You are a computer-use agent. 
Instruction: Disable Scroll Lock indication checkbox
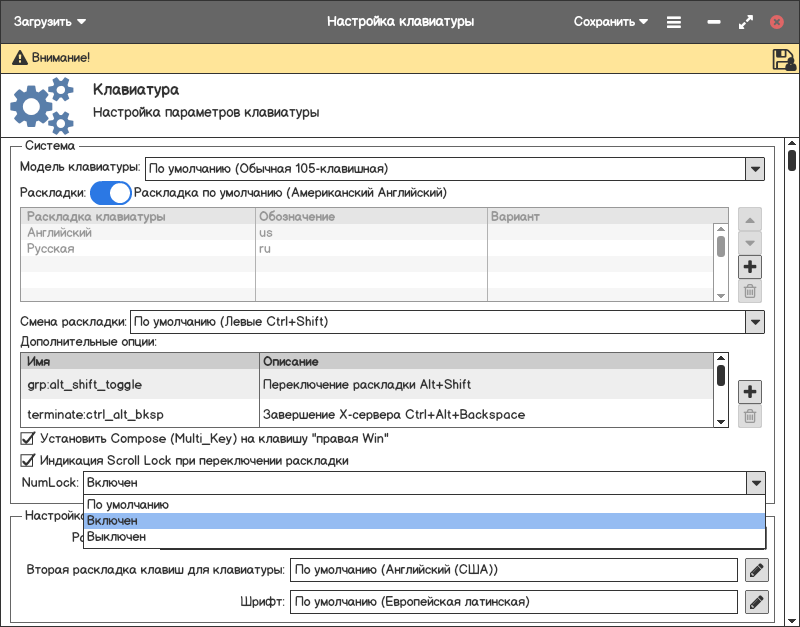coord(28,461)
